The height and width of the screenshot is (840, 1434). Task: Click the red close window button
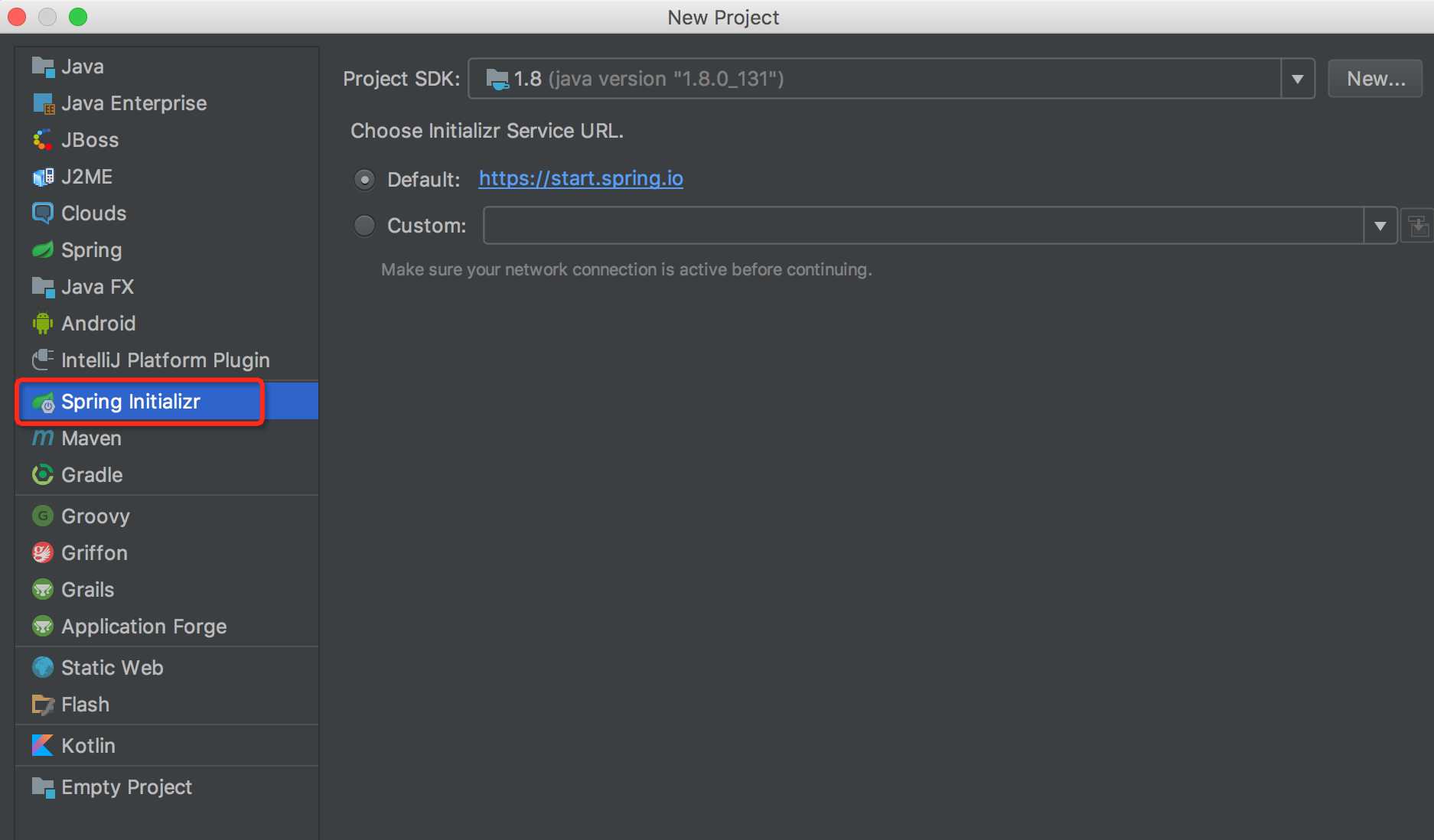pyautogui.click(x=17, y=17)
